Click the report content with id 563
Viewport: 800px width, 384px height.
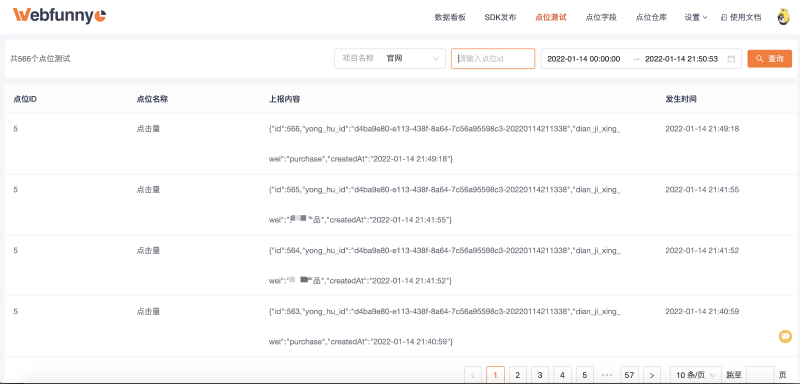click(444, 326)
